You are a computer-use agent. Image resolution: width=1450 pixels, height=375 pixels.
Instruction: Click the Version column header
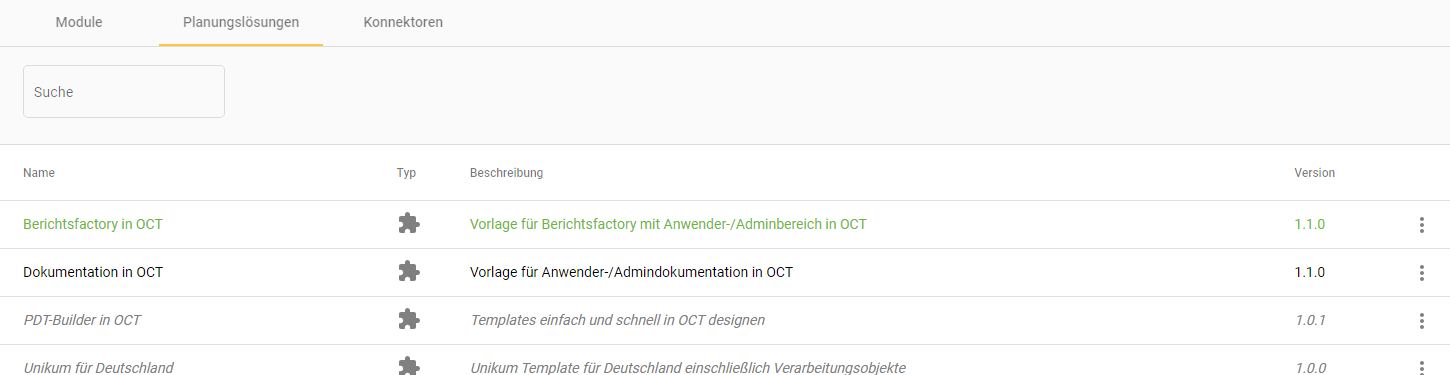[x=1314, y=173]
